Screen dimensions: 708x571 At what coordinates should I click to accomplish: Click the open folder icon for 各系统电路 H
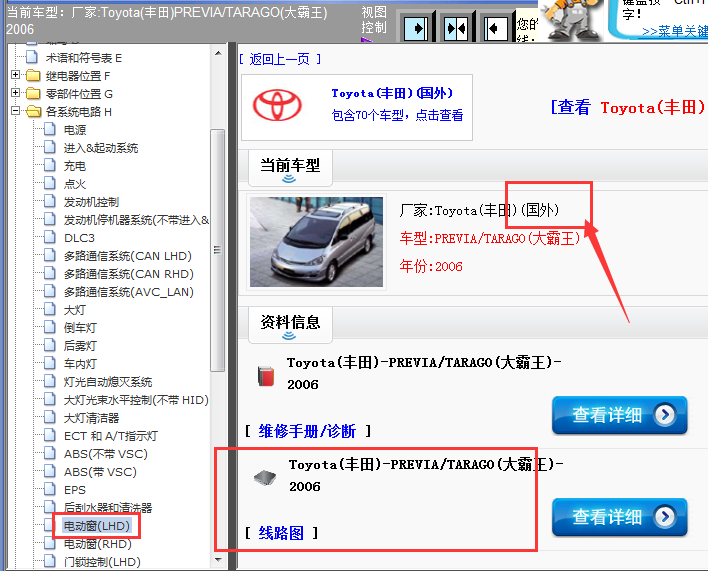[x=33, y=111]
